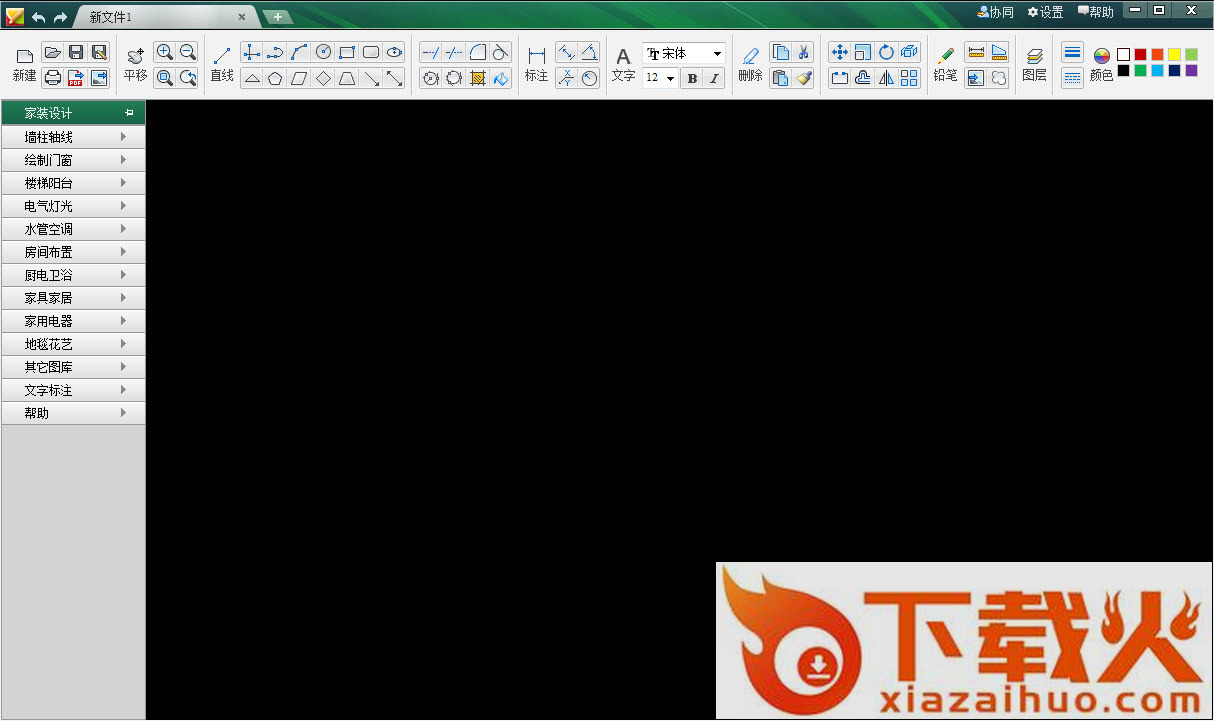Pick the yellow color swatch

pyautogui.click(x=1174, y=54)
